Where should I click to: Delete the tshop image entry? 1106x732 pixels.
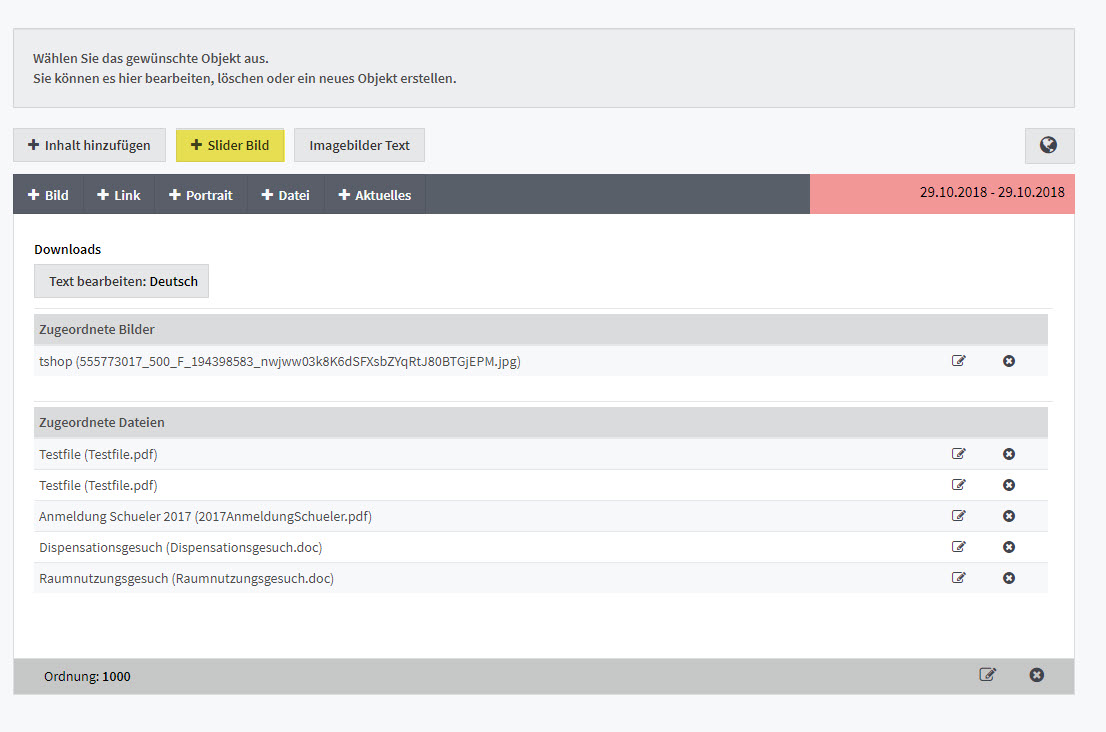click(x=1009, y=361)
